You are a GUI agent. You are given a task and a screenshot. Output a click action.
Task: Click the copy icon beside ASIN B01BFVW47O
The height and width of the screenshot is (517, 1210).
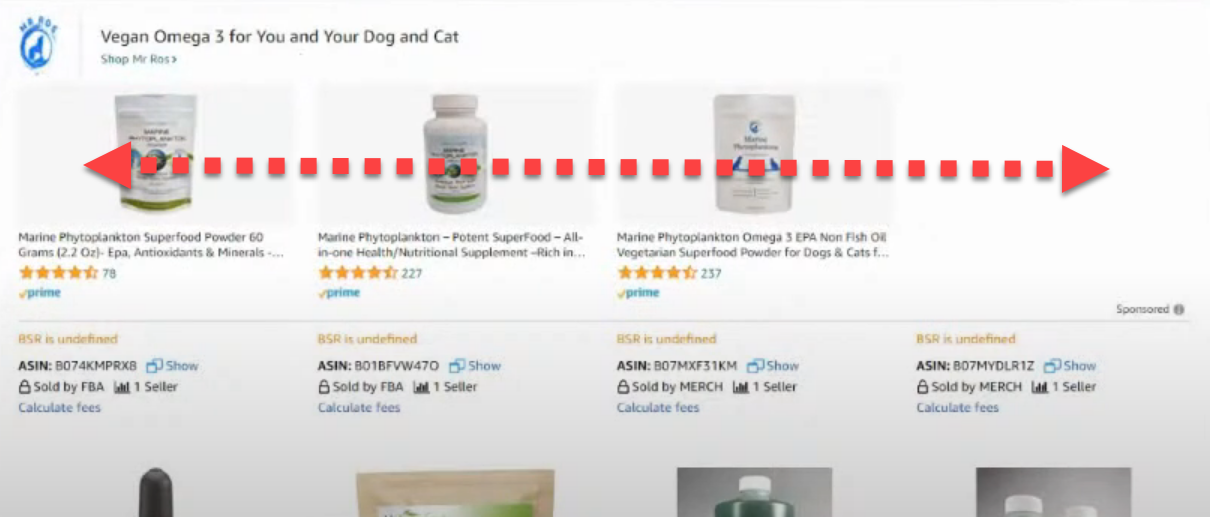click(x=456, y=366)
